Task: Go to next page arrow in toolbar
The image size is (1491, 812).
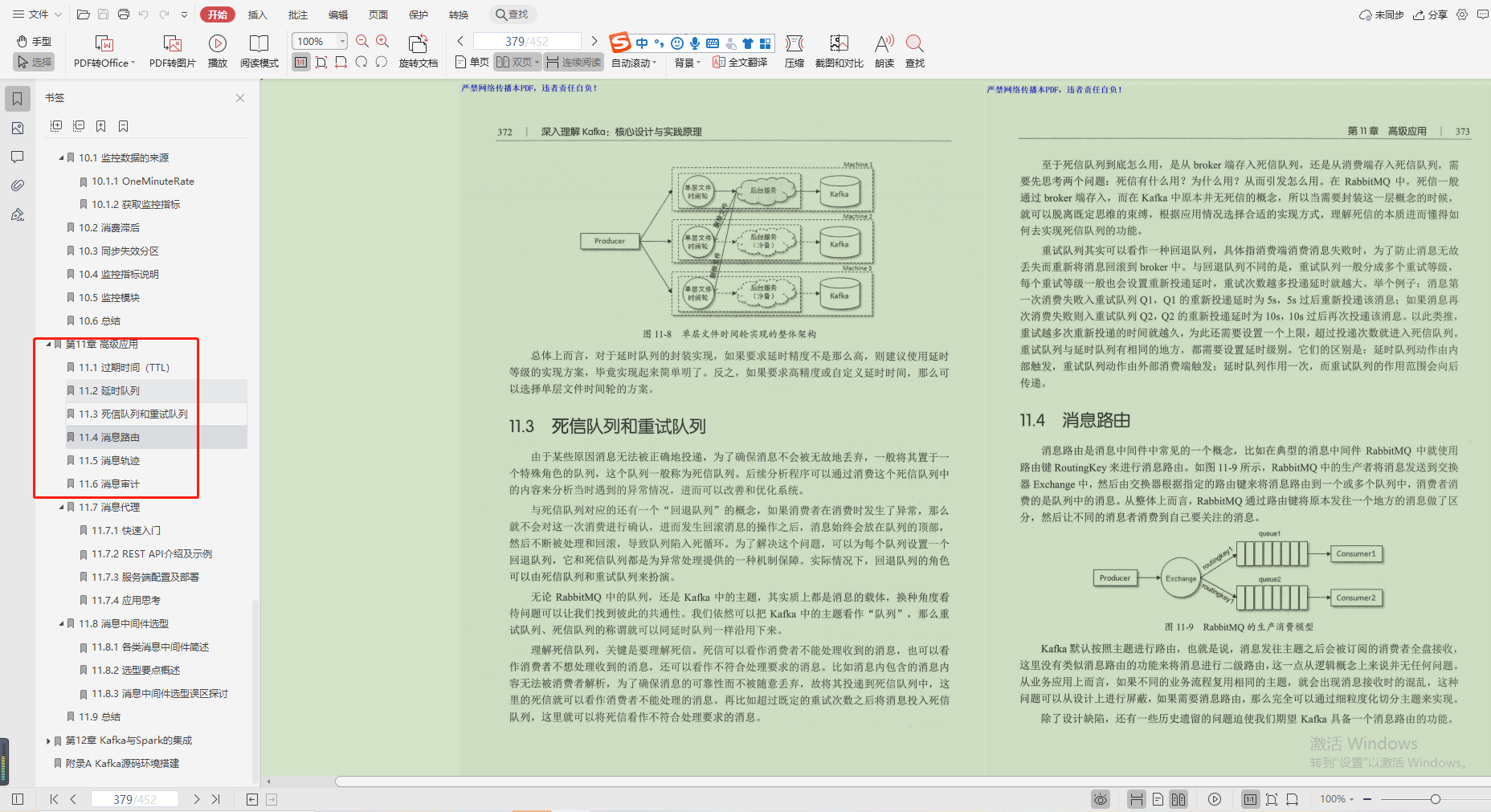Action: pos(594,41)
